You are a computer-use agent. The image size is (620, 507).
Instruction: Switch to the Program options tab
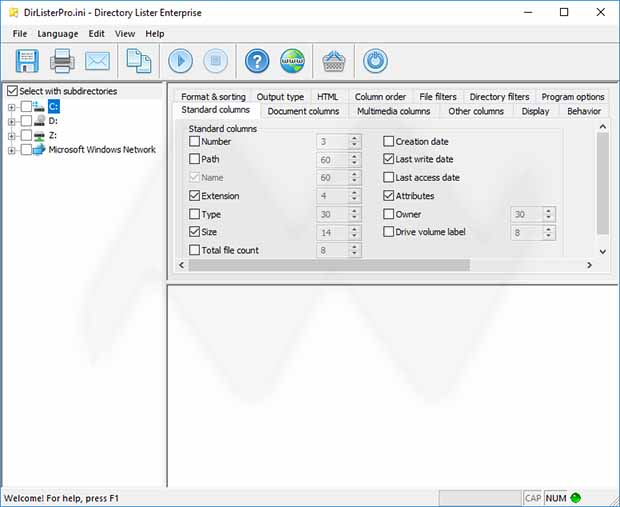[573, 97]
